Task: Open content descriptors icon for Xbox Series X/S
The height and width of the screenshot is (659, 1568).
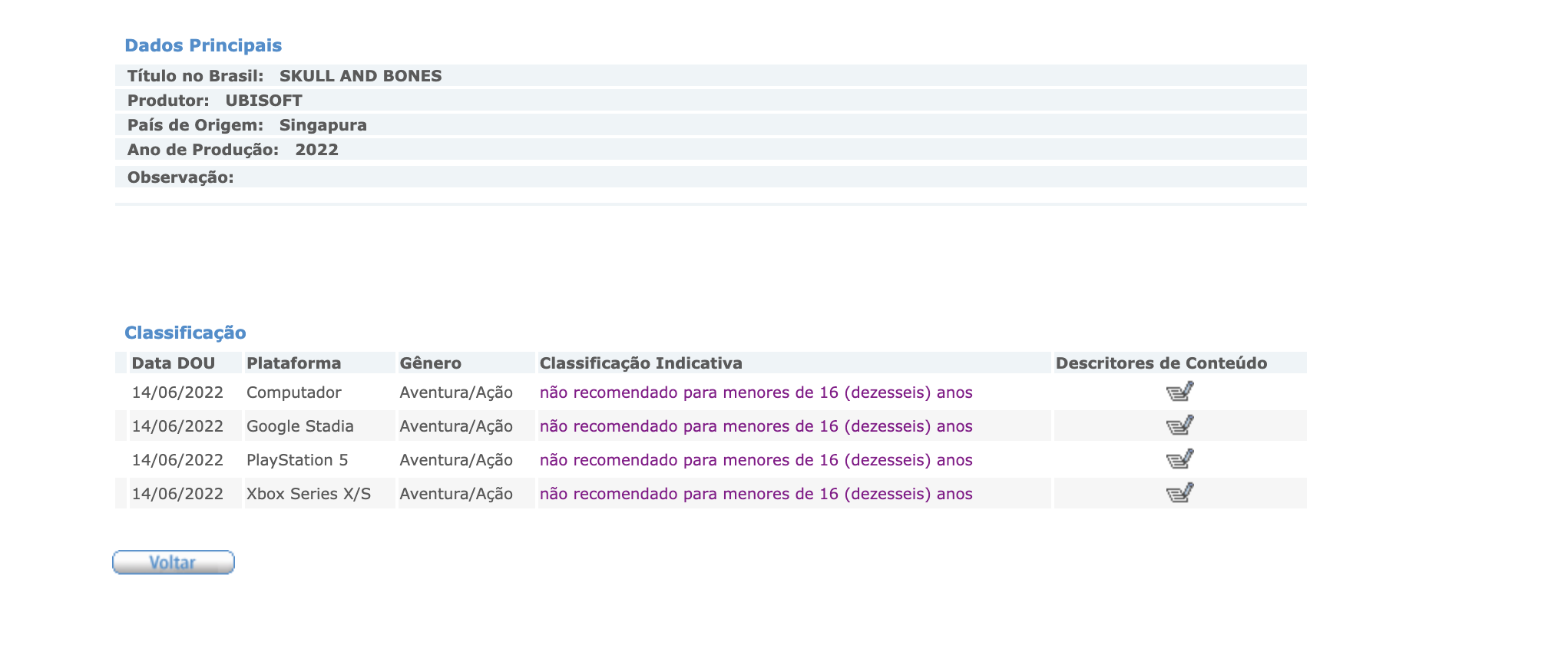Action: 1179,493
